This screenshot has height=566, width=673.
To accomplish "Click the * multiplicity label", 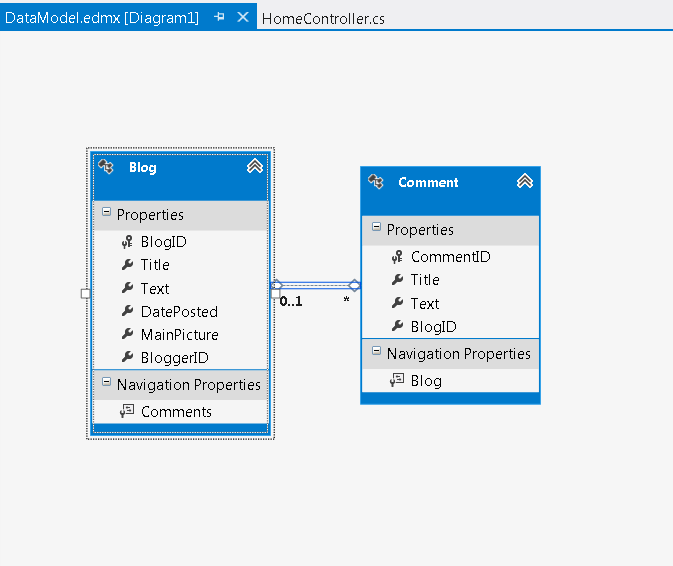I will coord(346,300).
